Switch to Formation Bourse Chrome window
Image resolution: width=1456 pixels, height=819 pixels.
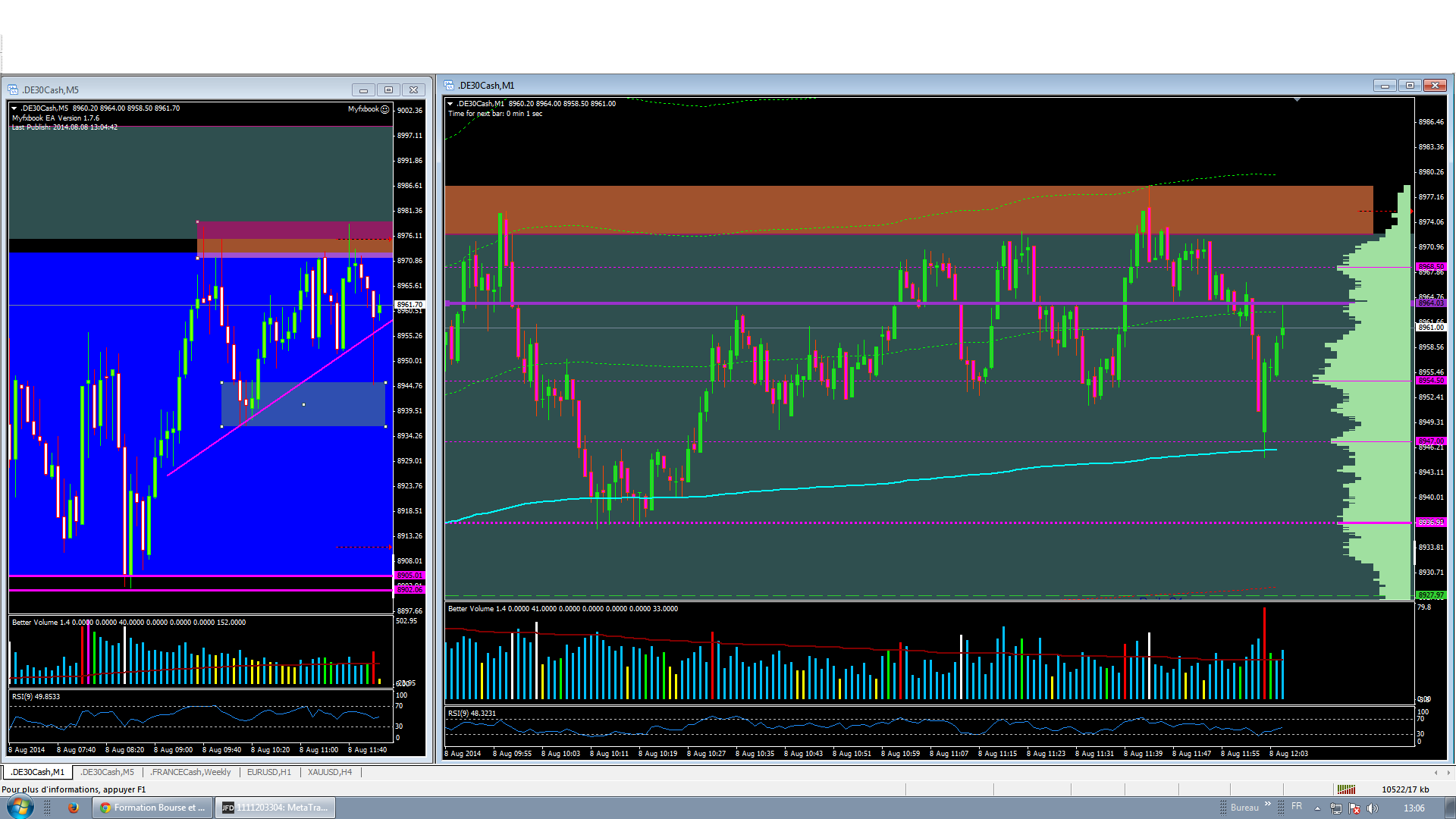coord(152,808)
